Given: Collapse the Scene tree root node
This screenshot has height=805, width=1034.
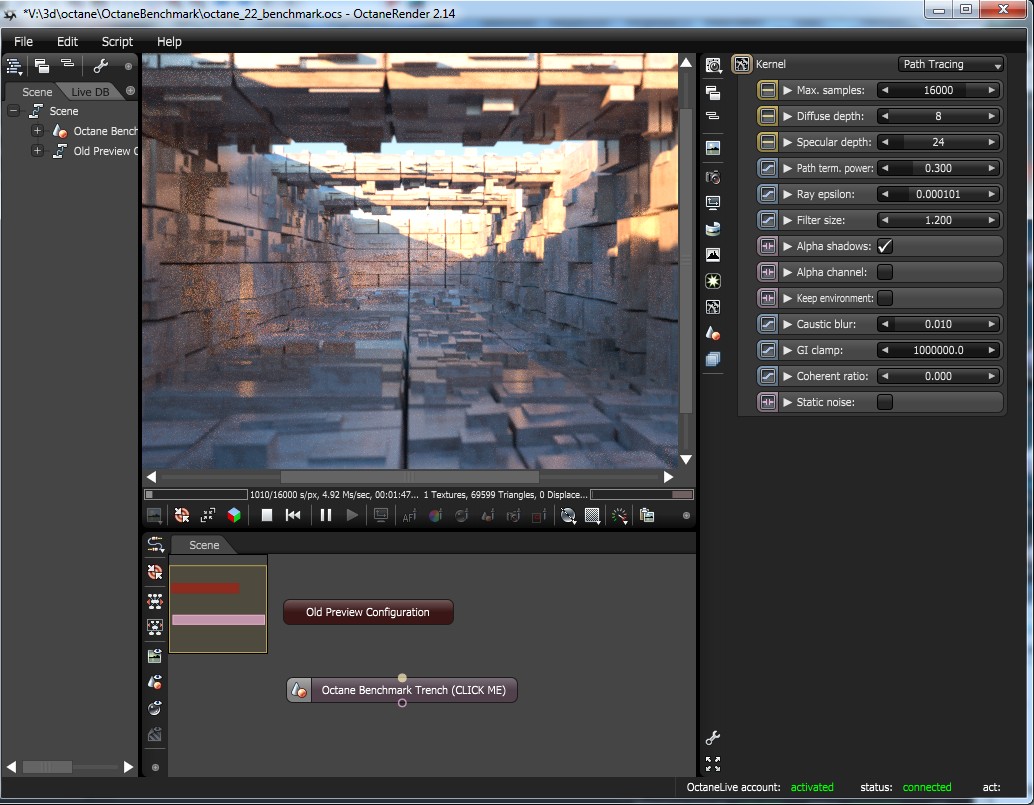Looking at the screenshot, I should [14, 111].
